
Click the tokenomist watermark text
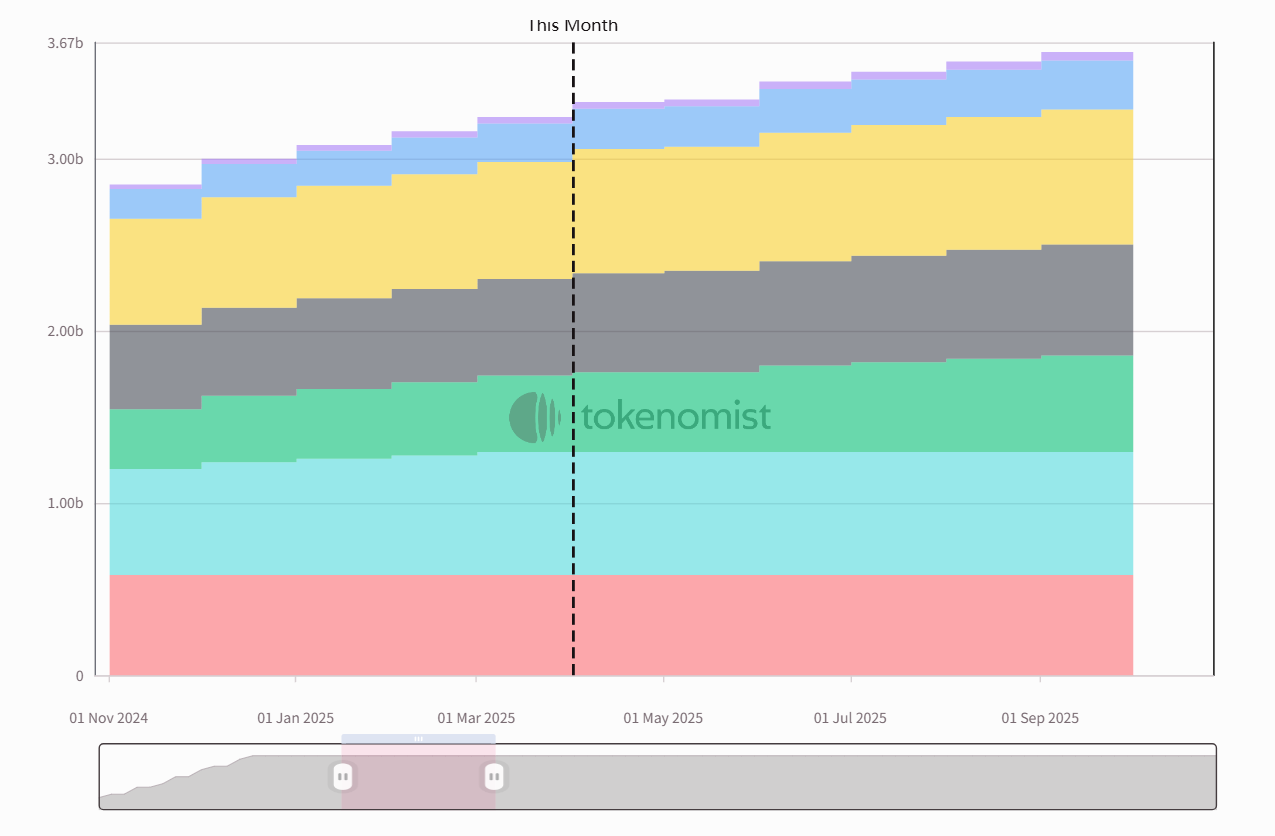click(x=676, y=416)
